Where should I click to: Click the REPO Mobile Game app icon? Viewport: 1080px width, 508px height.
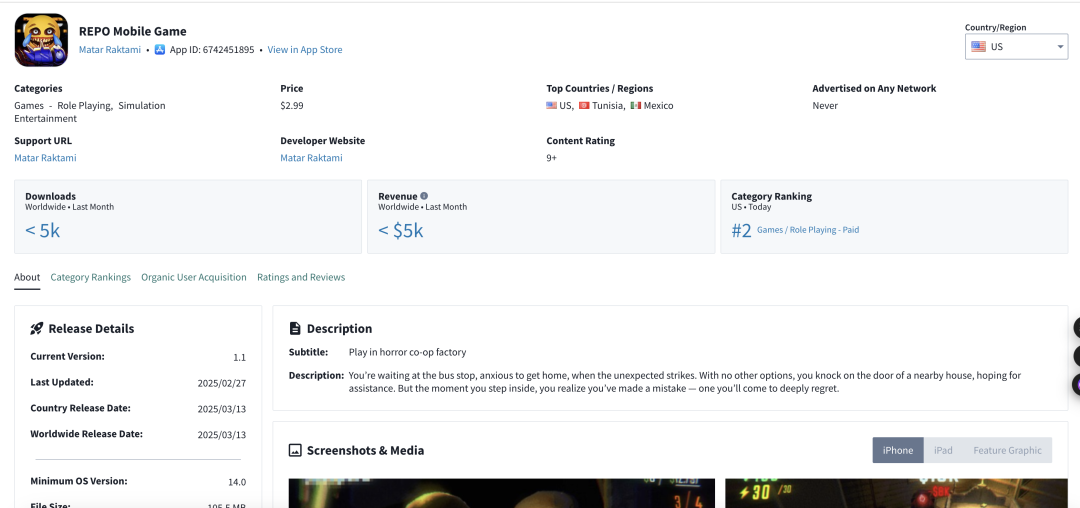coord(41,40)
